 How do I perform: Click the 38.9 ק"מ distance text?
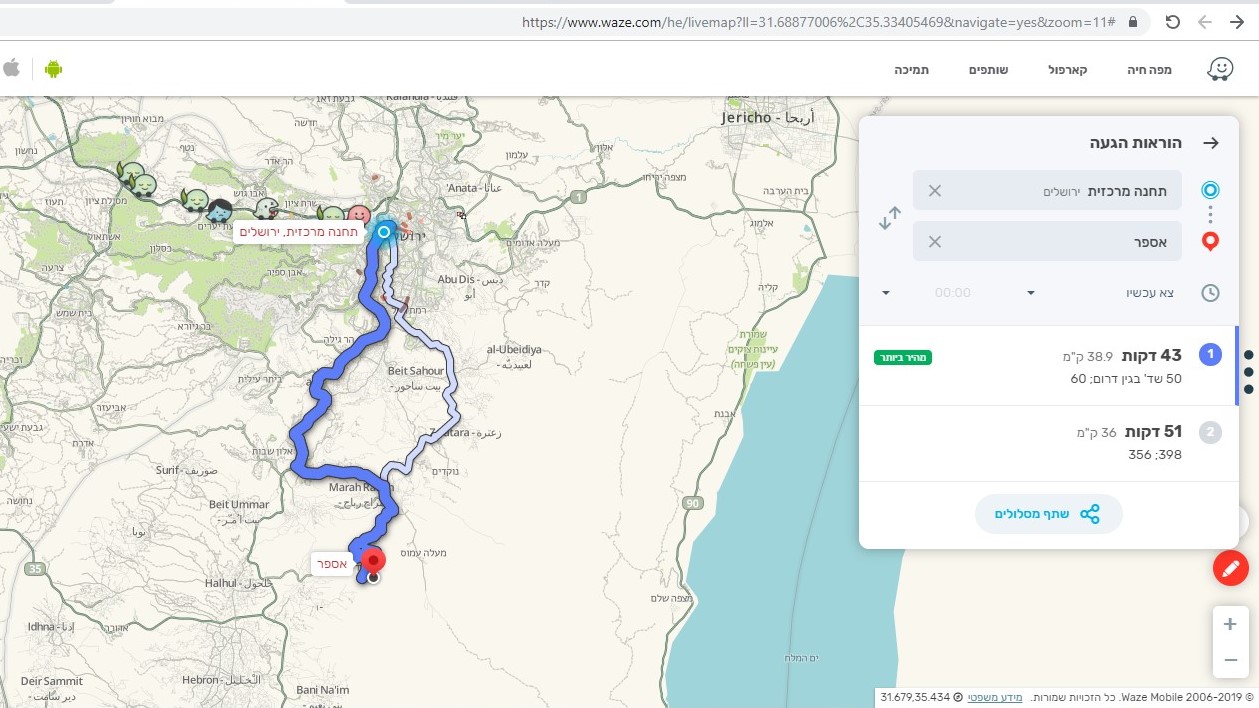(x=1088, y=356)
